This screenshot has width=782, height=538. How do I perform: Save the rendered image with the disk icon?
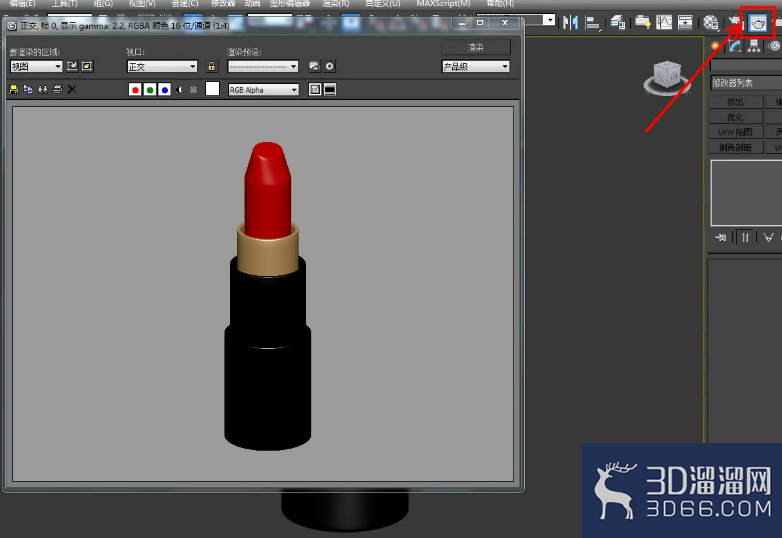click(x=14, y=89)
